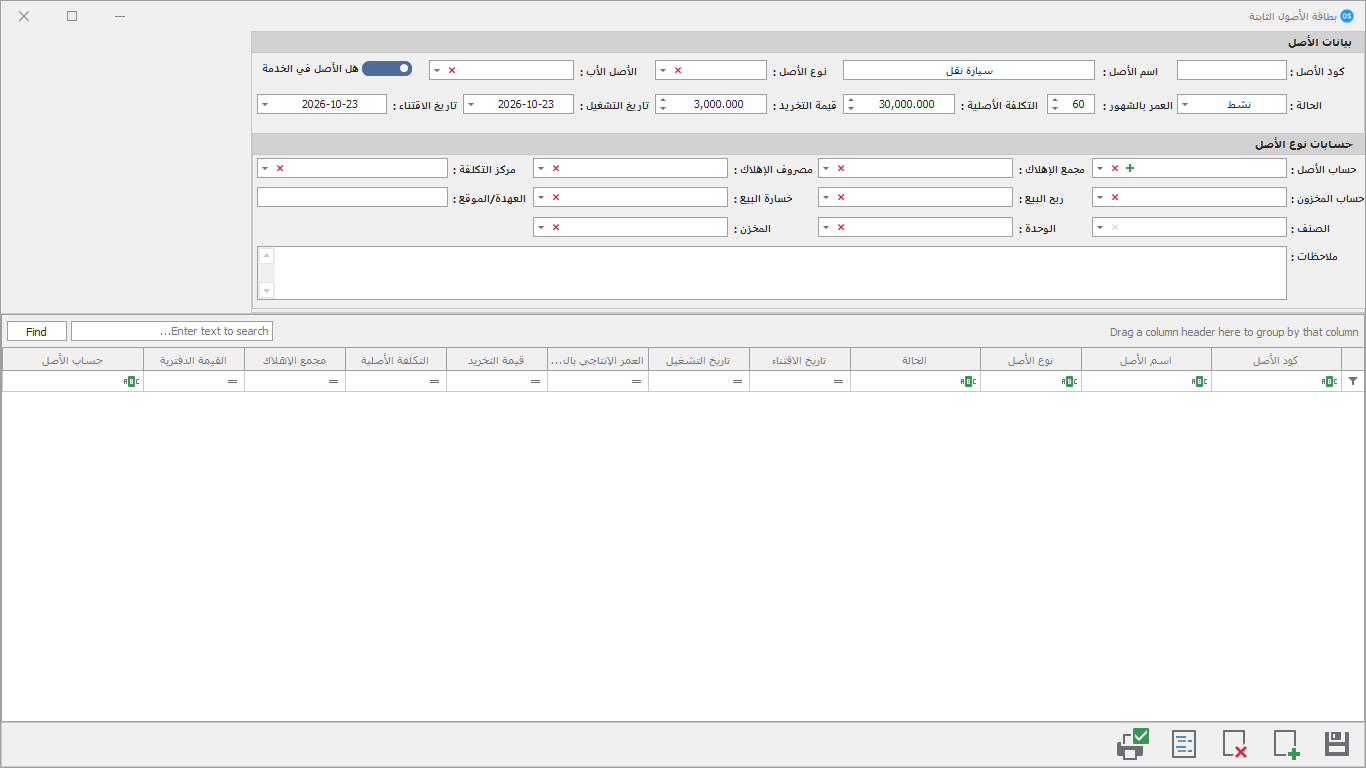The width and height of the screenshot is (1366, 768).
Task: Expand the تاريخ الاقتناء date dropdown
Action: click(x=264, y=104)
